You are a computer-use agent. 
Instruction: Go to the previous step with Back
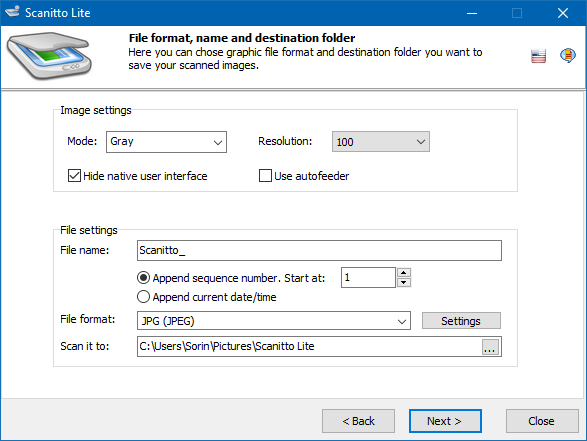[358, 421]
